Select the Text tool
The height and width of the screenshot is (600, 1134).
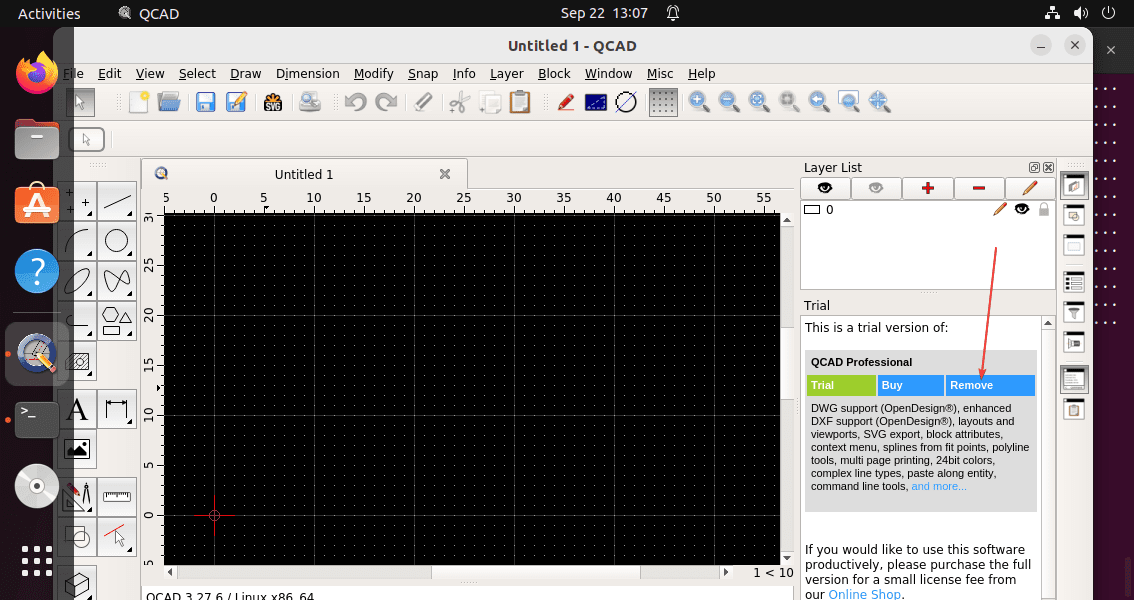78,409
